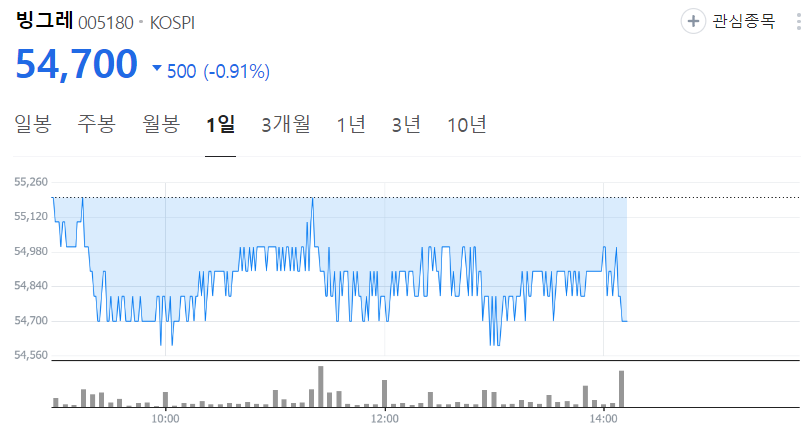Click the last volume bar after 14:00
This screenshot has height=432, width=805.
point(621,389)
